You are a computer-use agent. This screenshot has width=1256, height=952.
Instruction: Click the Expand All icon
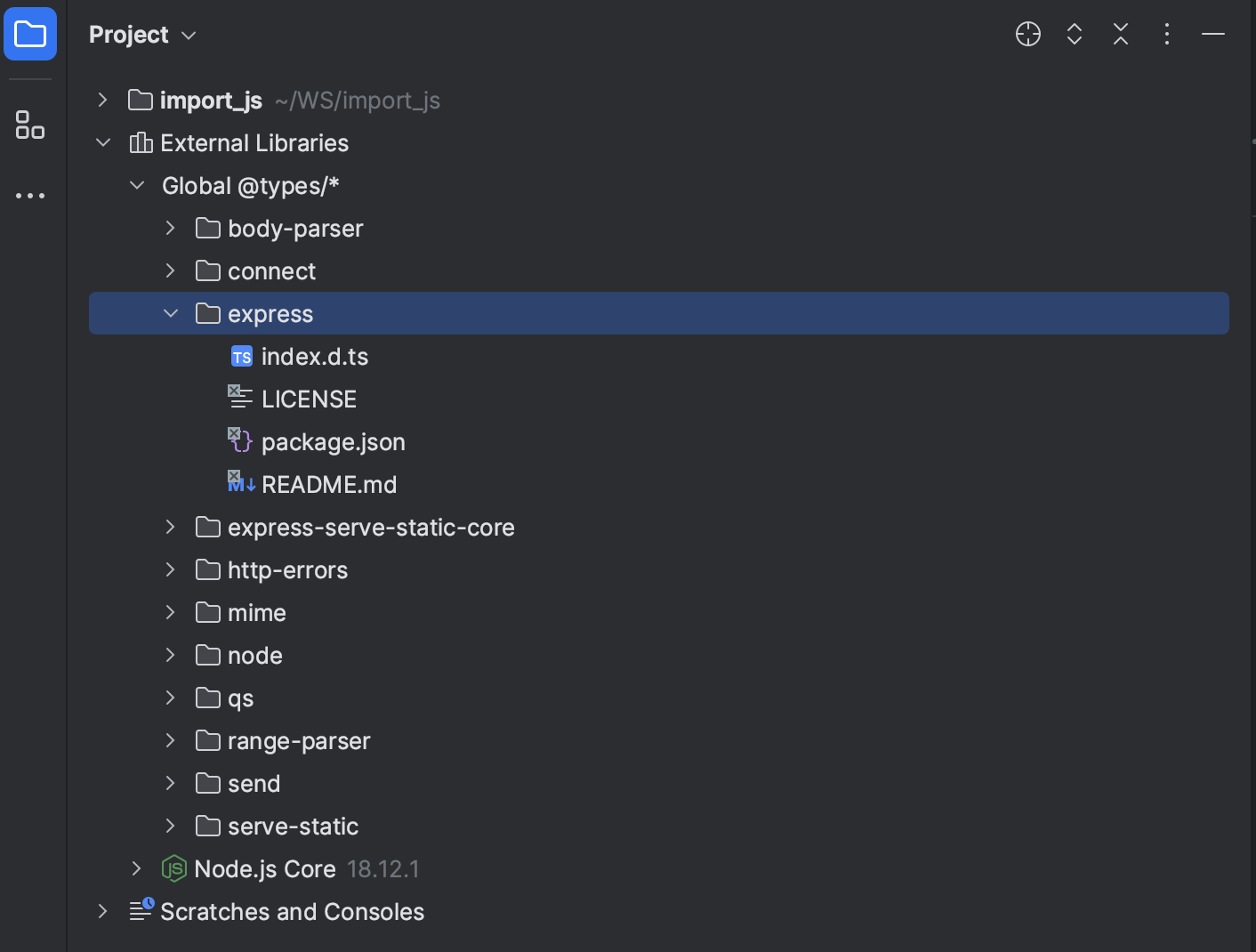click(x=1074, y=34)
